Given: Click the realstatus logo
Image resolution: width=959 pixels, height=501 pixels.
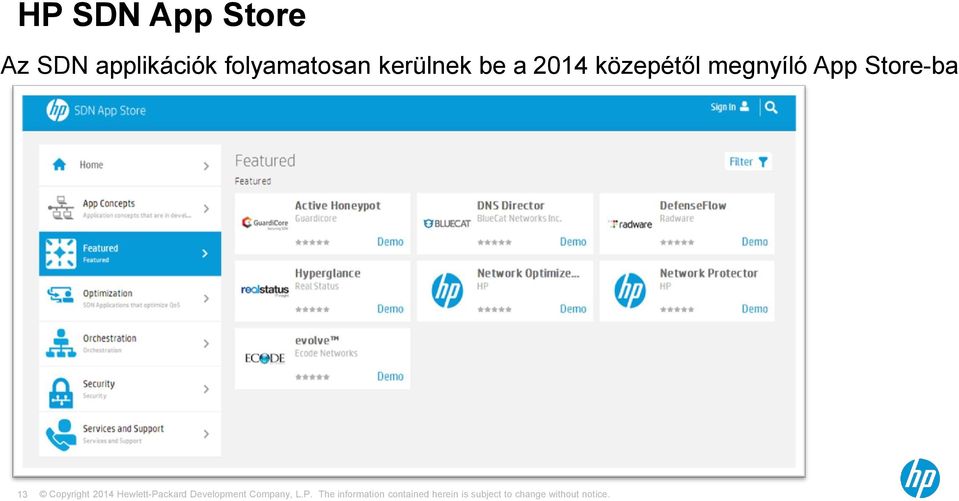Looking at the screenshot, I should point(265,290).
